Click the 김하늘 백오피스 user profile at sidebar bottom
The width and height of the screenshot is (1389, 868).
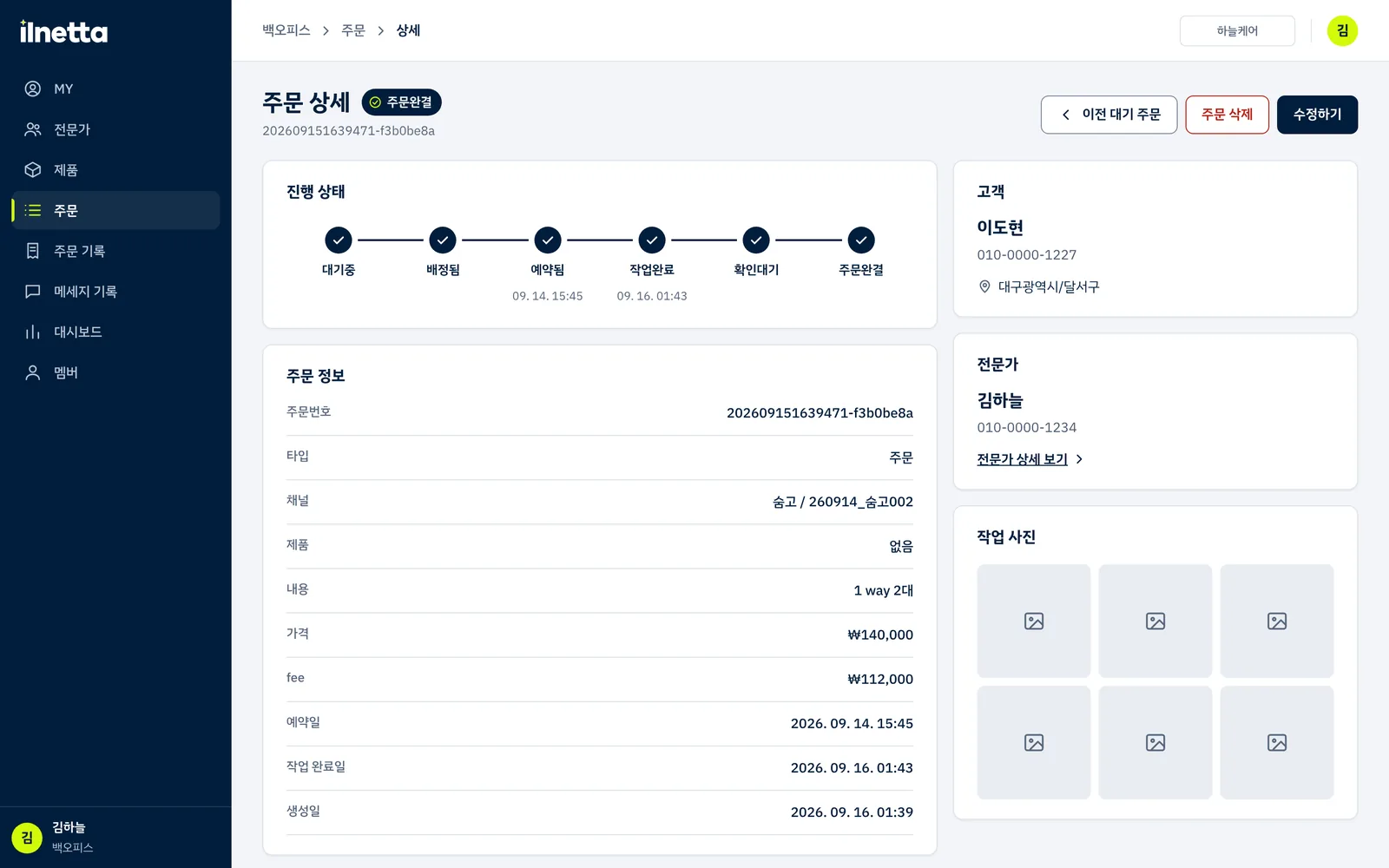point(115,837)
